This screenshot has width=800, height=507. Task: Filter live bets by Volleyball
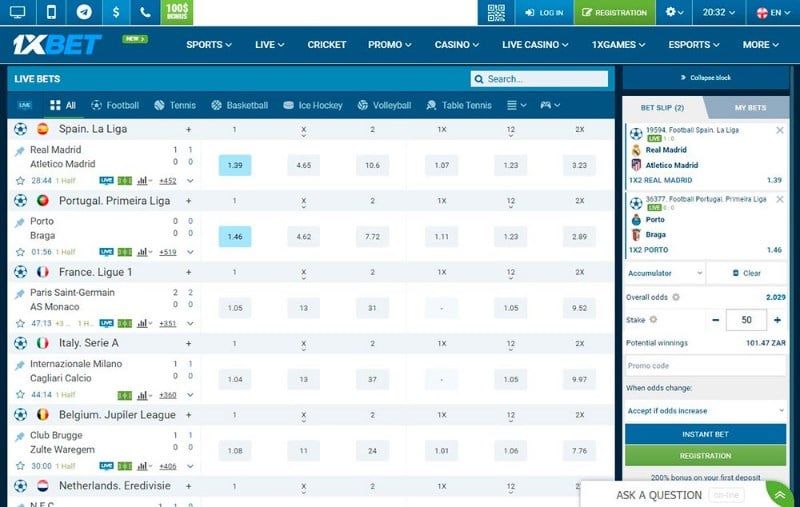coord(384,105)
